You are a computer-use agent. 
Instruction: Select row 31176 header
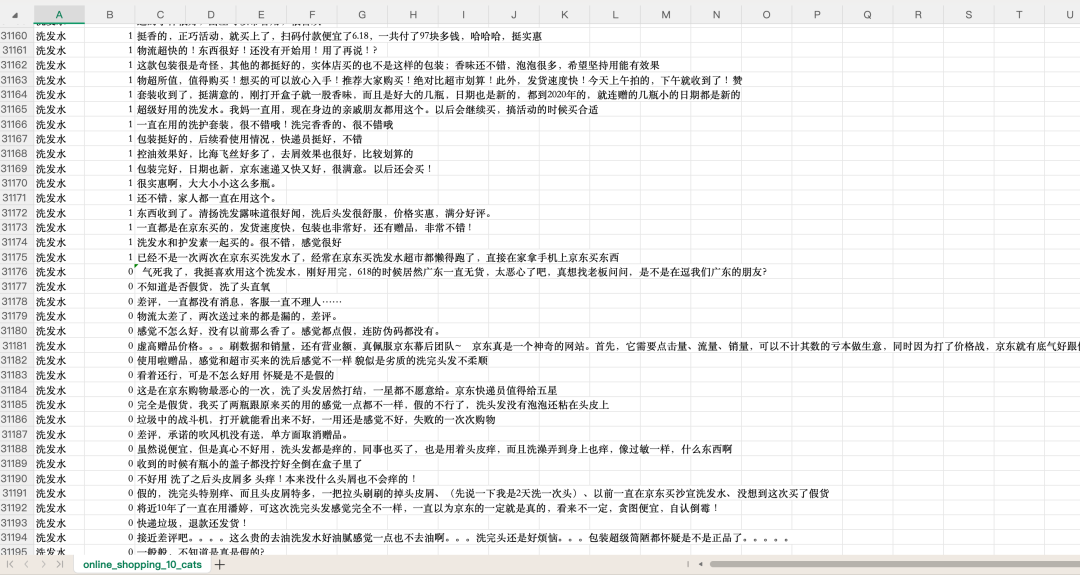pos(15,272)
